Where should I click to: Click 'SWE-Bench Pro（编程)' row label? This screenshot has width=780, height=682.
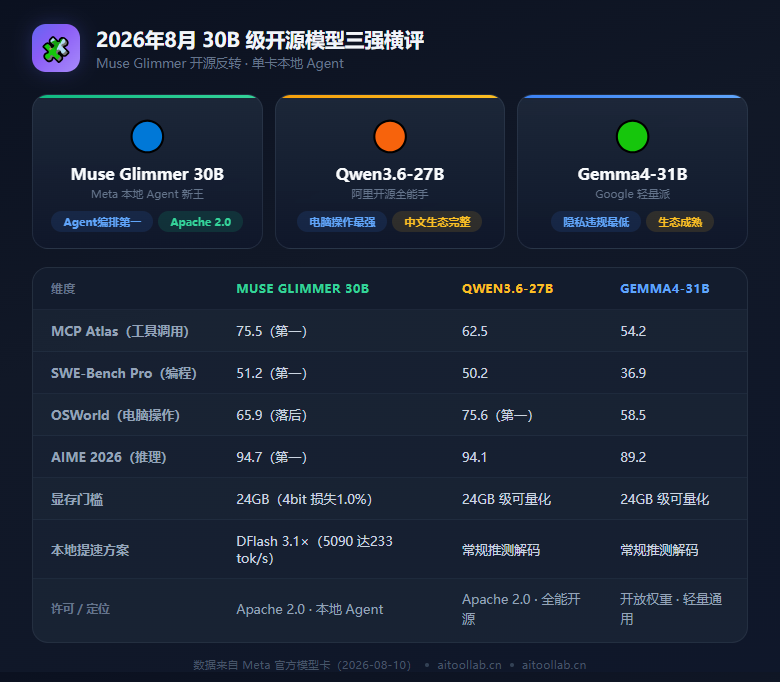point(124,373)
